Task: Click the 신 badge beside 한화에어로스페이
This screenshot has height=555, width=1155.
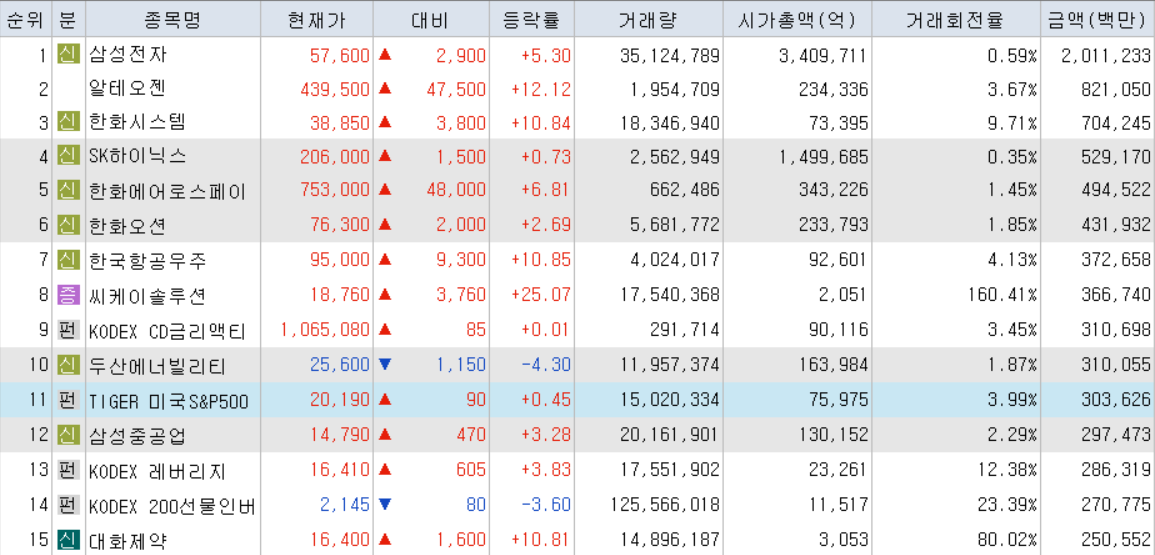Action: 68,190
